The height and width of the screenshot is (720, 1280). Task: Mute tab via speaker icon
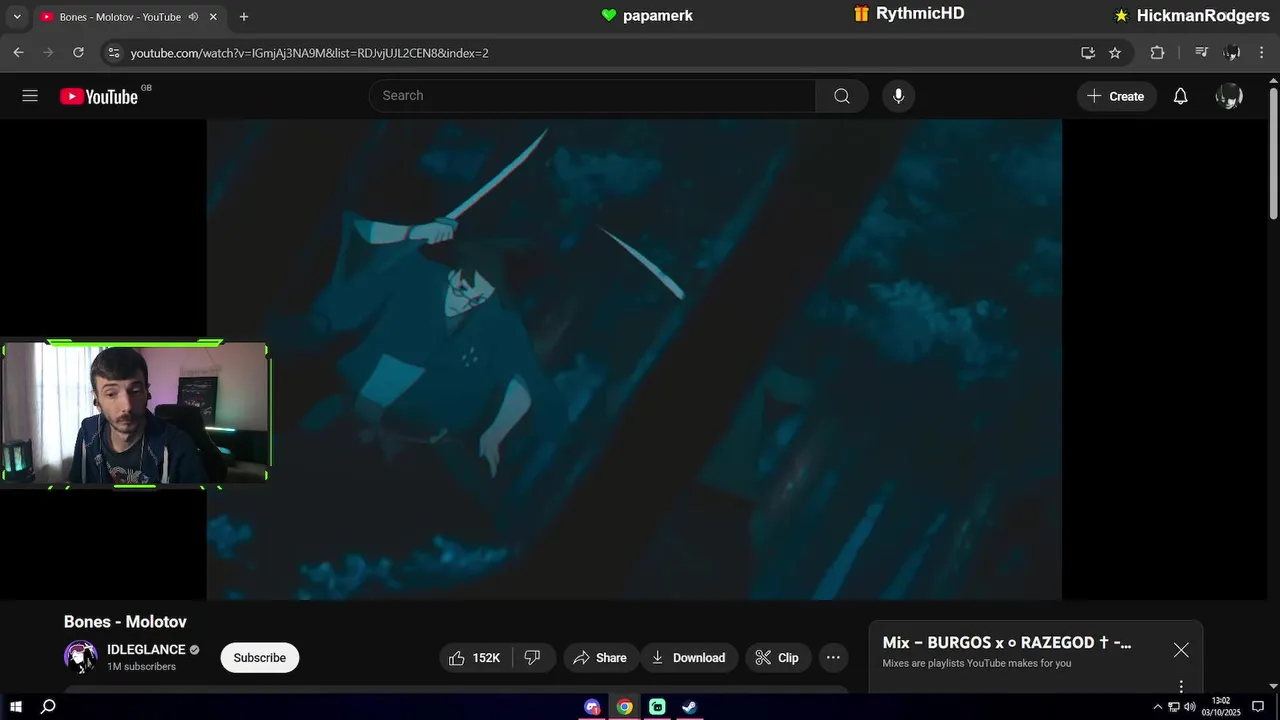pos(193,17)
